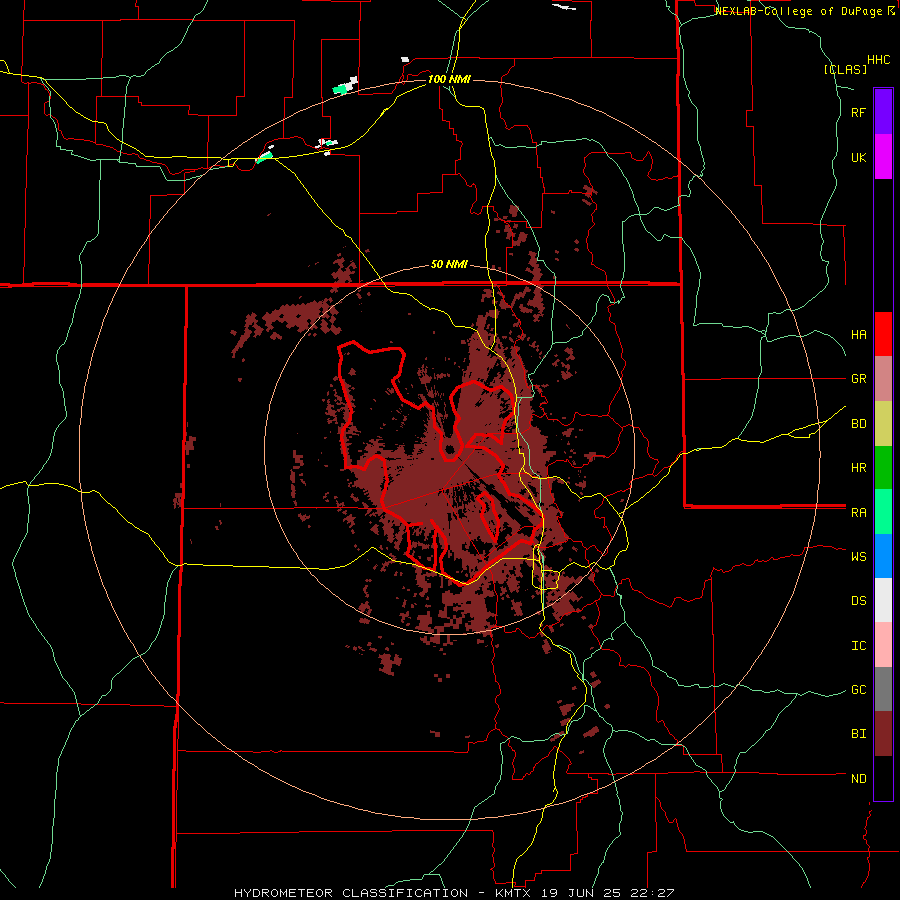This screenshot has height=900, width=900.
Task: Click the [CLAS] units label
Action: (x=845, y=69)
